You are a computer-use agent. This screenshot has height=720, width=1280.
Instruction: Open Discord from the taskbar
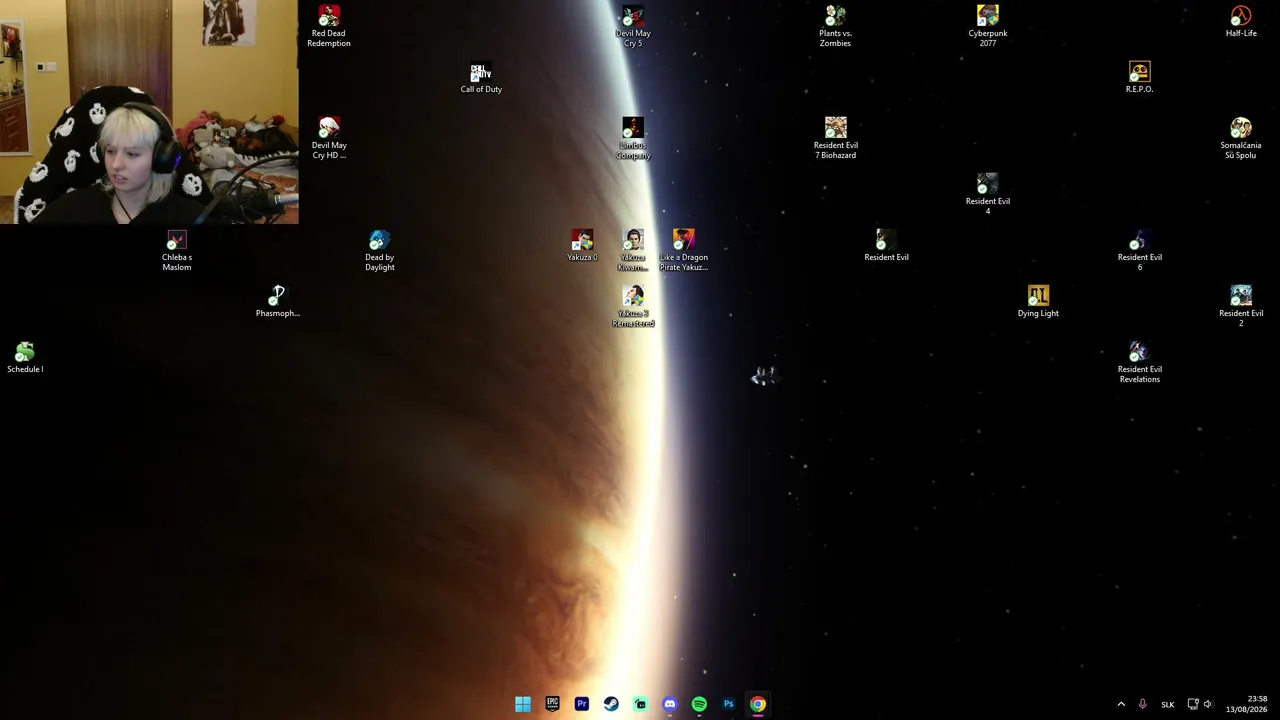(670, 704)
